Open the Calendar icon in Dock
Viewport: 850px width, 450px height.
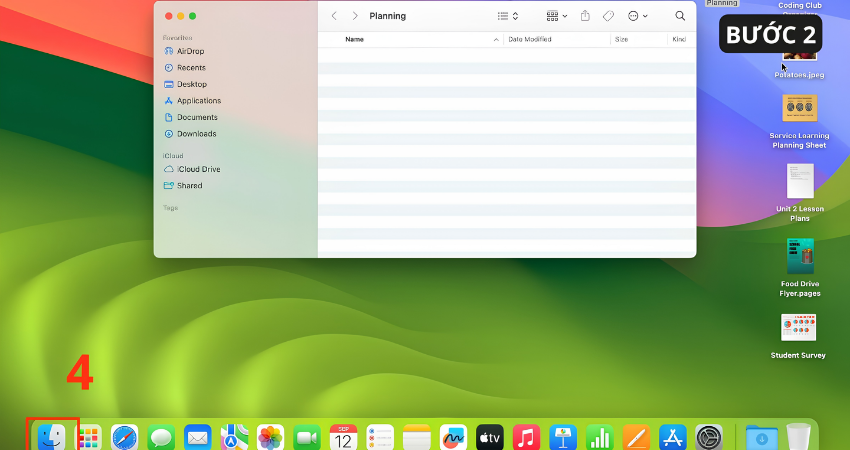pyautogui.click(x=343, y=437)
